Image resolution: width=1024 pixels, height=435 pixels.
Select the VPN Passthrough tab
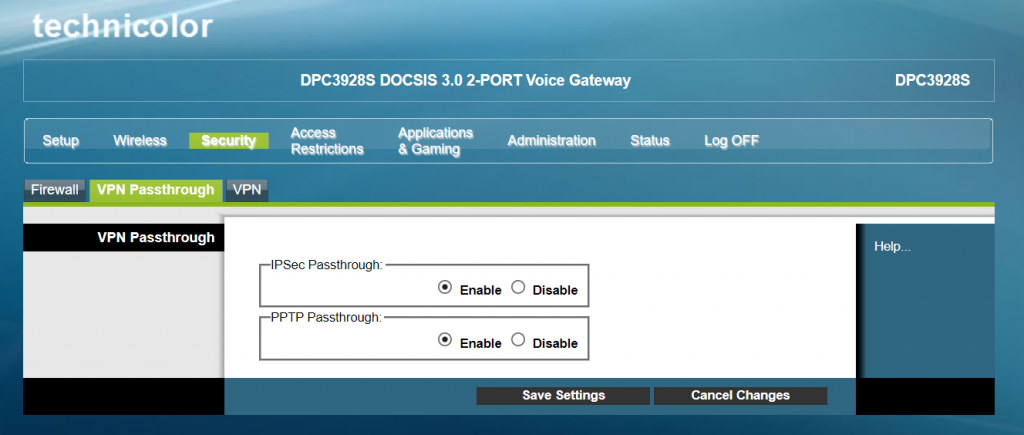tap(156, 190)
